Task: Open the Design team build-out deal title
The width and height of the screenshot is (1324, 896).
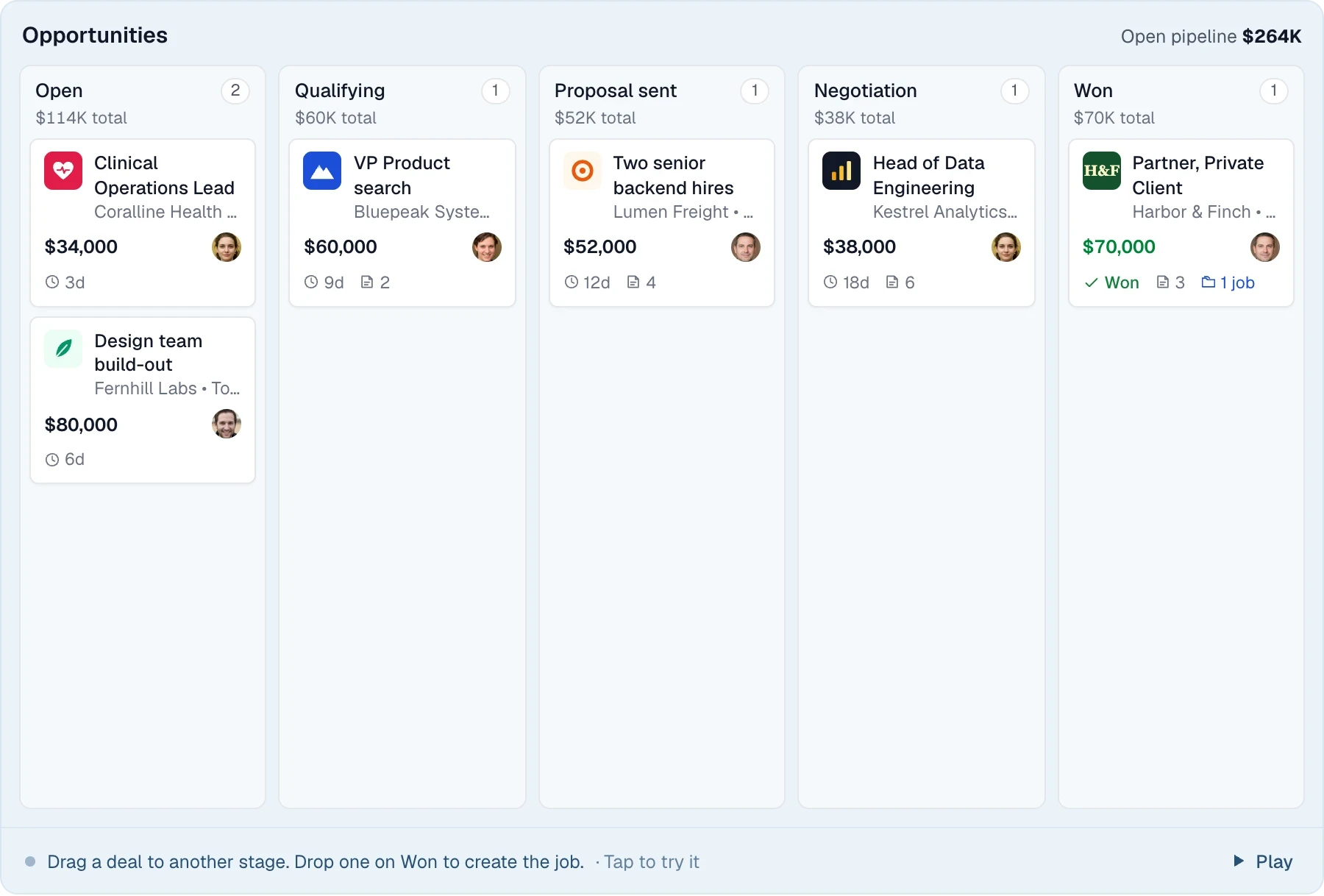Action: [148, 352]
